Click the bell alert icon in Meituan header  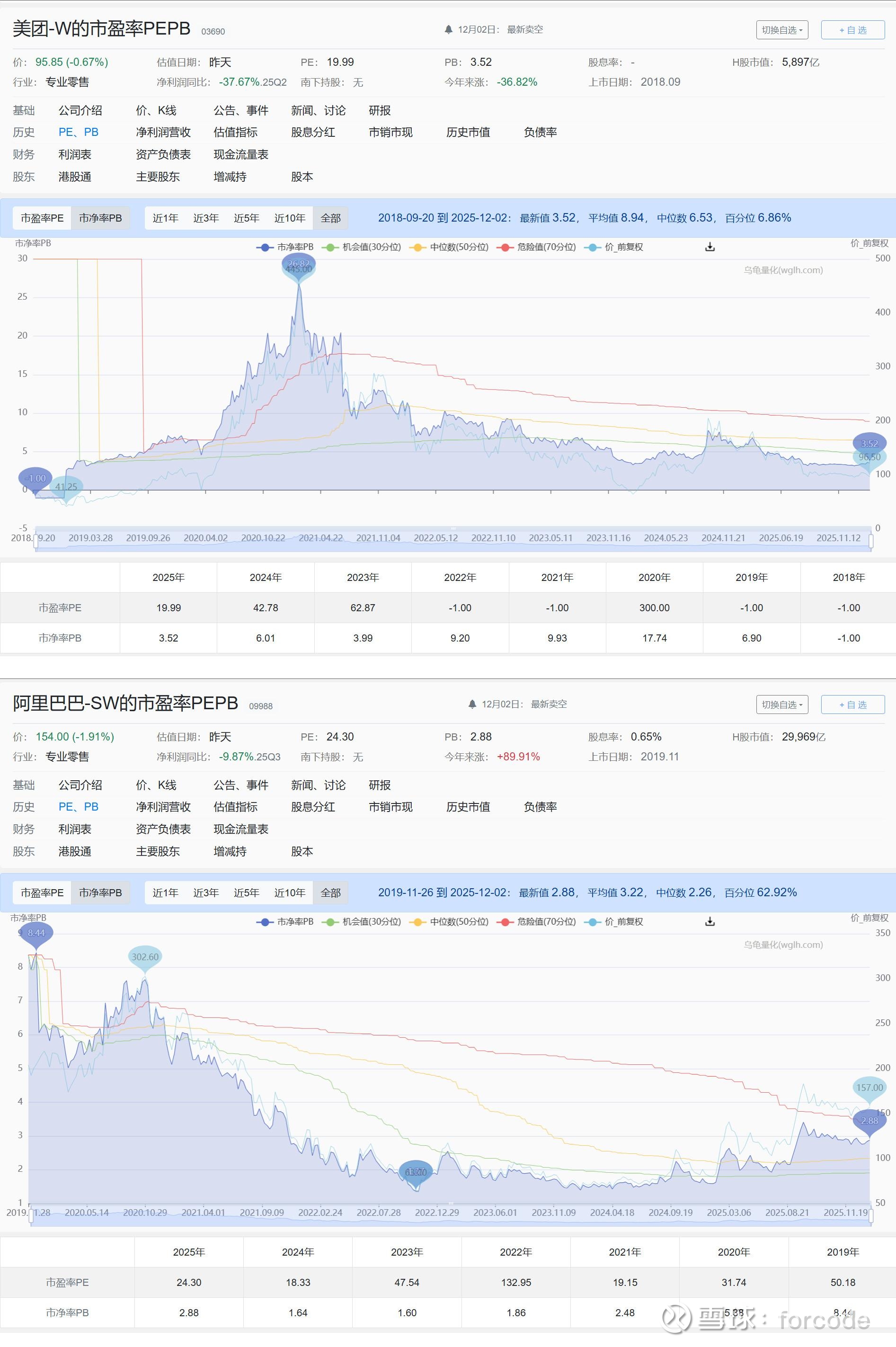click(x=449, y=30)
